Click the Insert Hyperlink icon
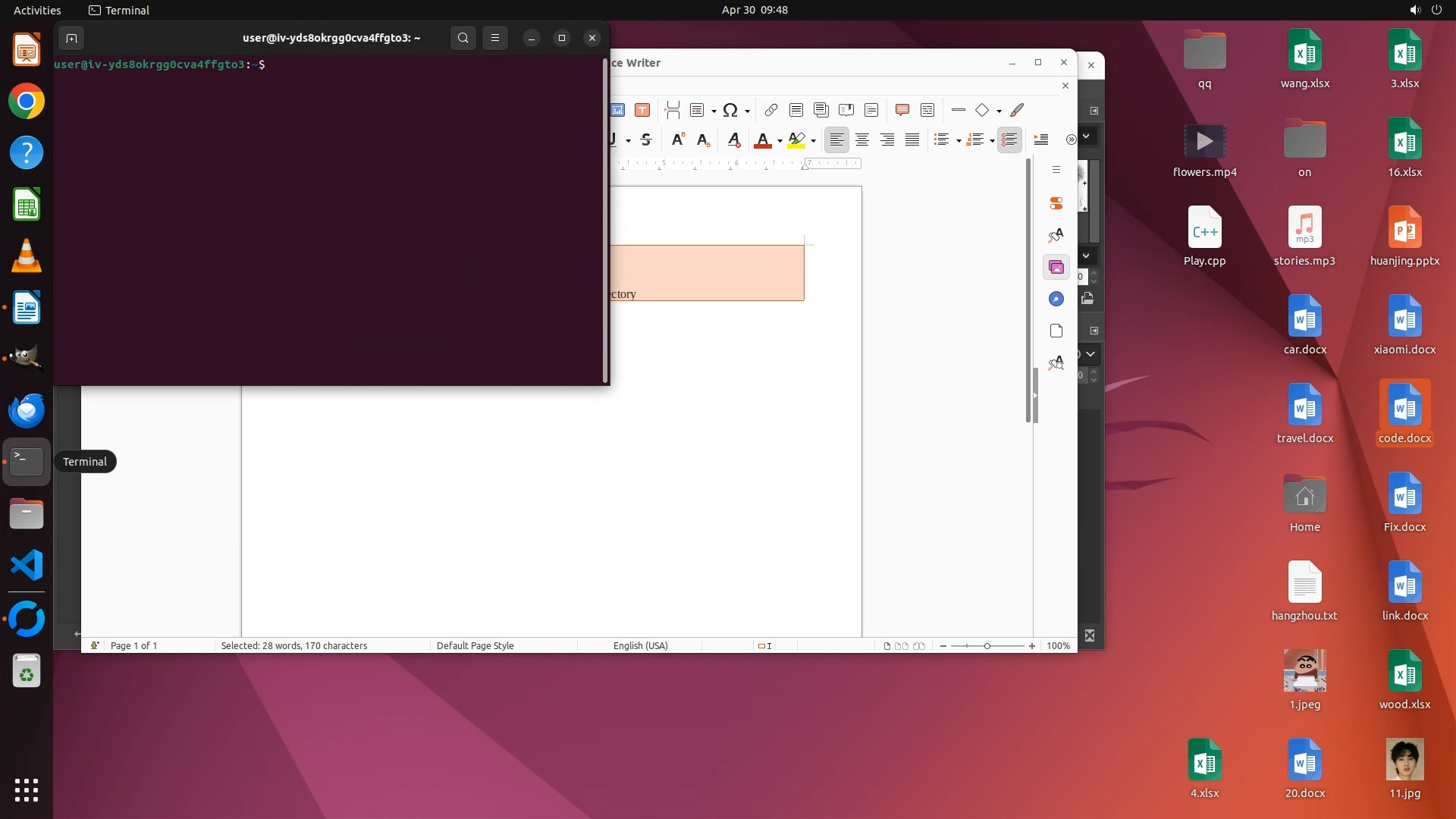 [x=770, y=111]
